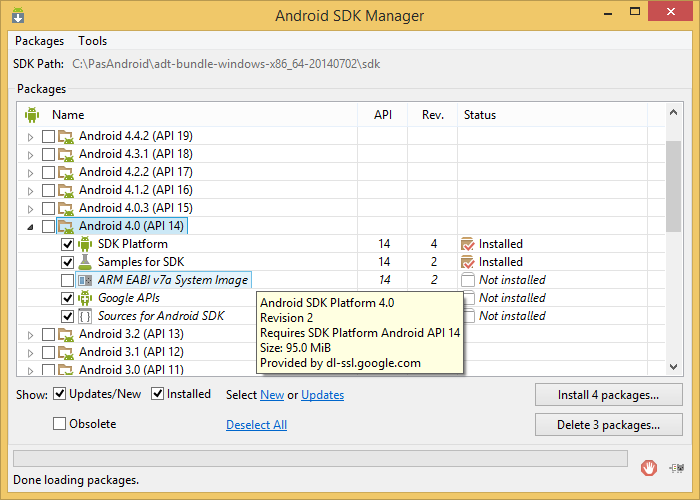The width and height of the screenshot is (700, 500).
Task: Check the ARM EABI v7a System Image checkbox
Action: coord(67,280)
